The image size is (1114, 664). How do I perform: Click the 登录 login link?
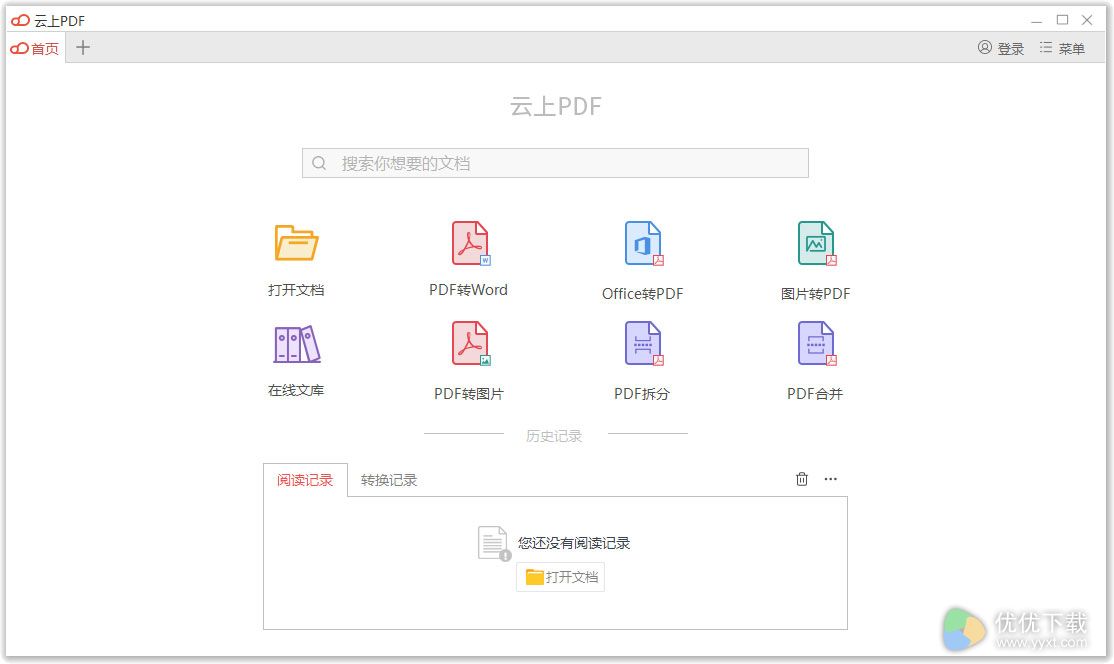(x=1010, y=49)
